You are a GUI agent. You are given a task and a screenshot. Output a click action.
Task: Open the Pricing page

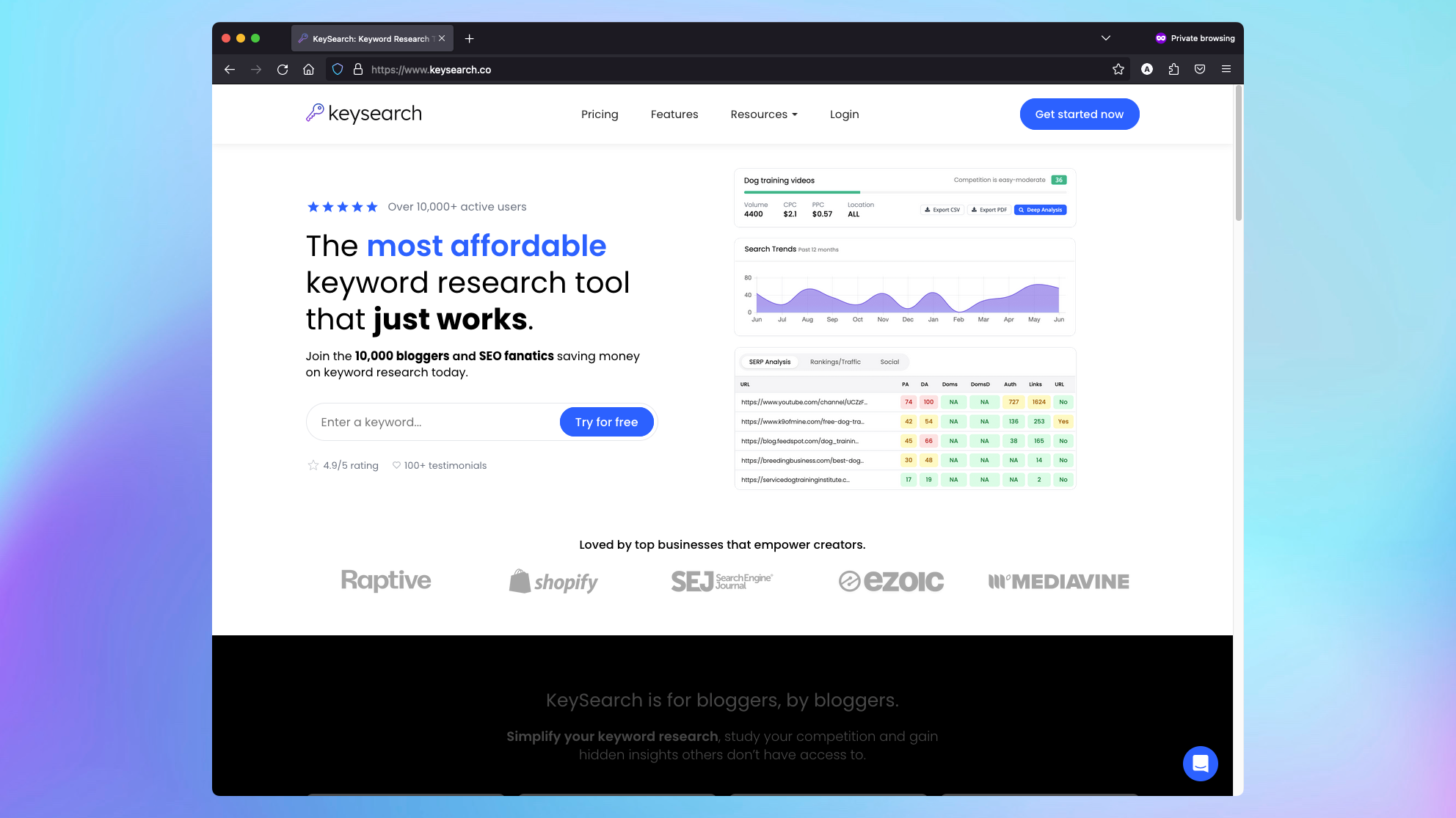click(x=600, y=114)
